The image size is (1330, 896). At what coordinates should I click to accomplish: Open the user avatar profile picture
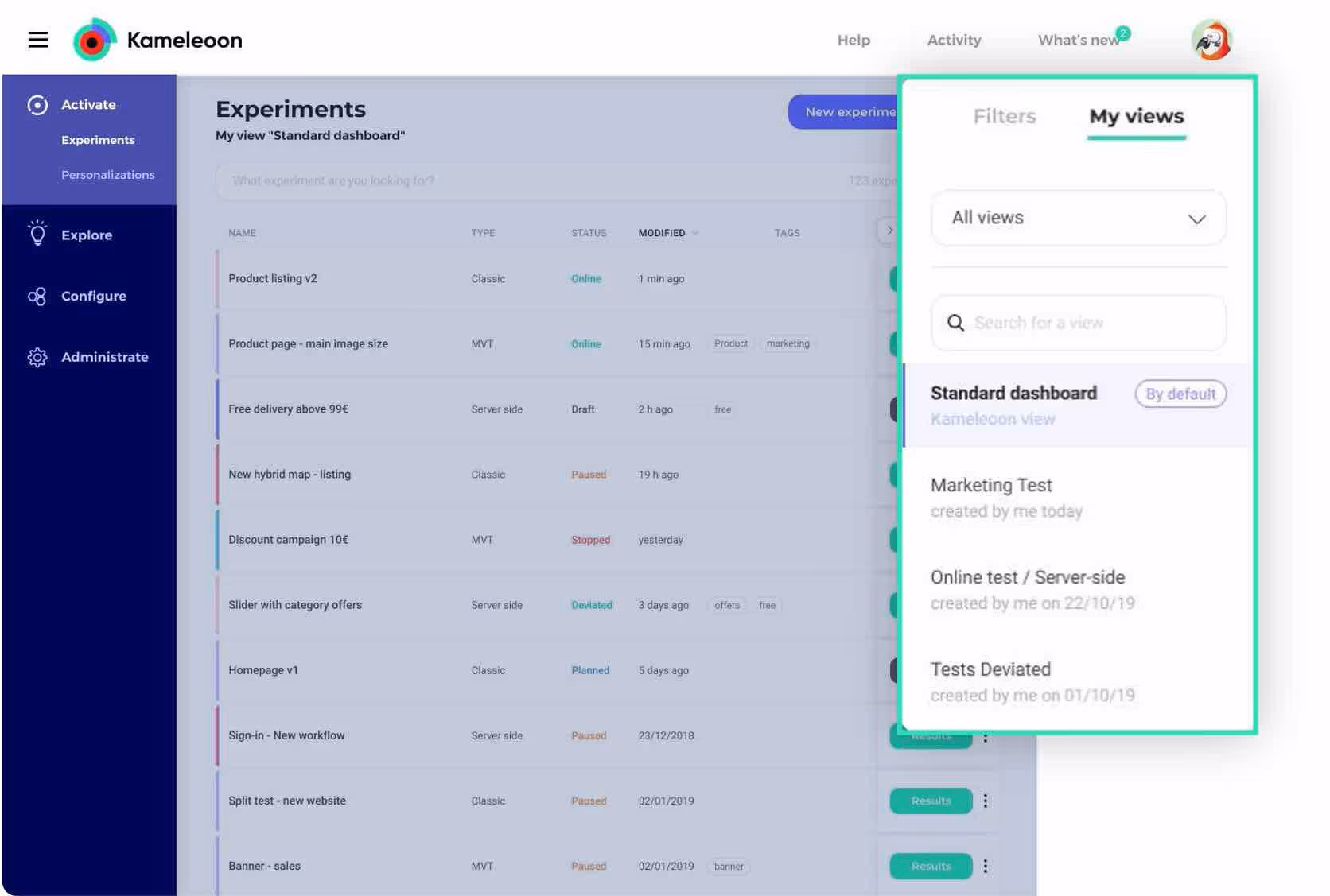[1210, 37]
